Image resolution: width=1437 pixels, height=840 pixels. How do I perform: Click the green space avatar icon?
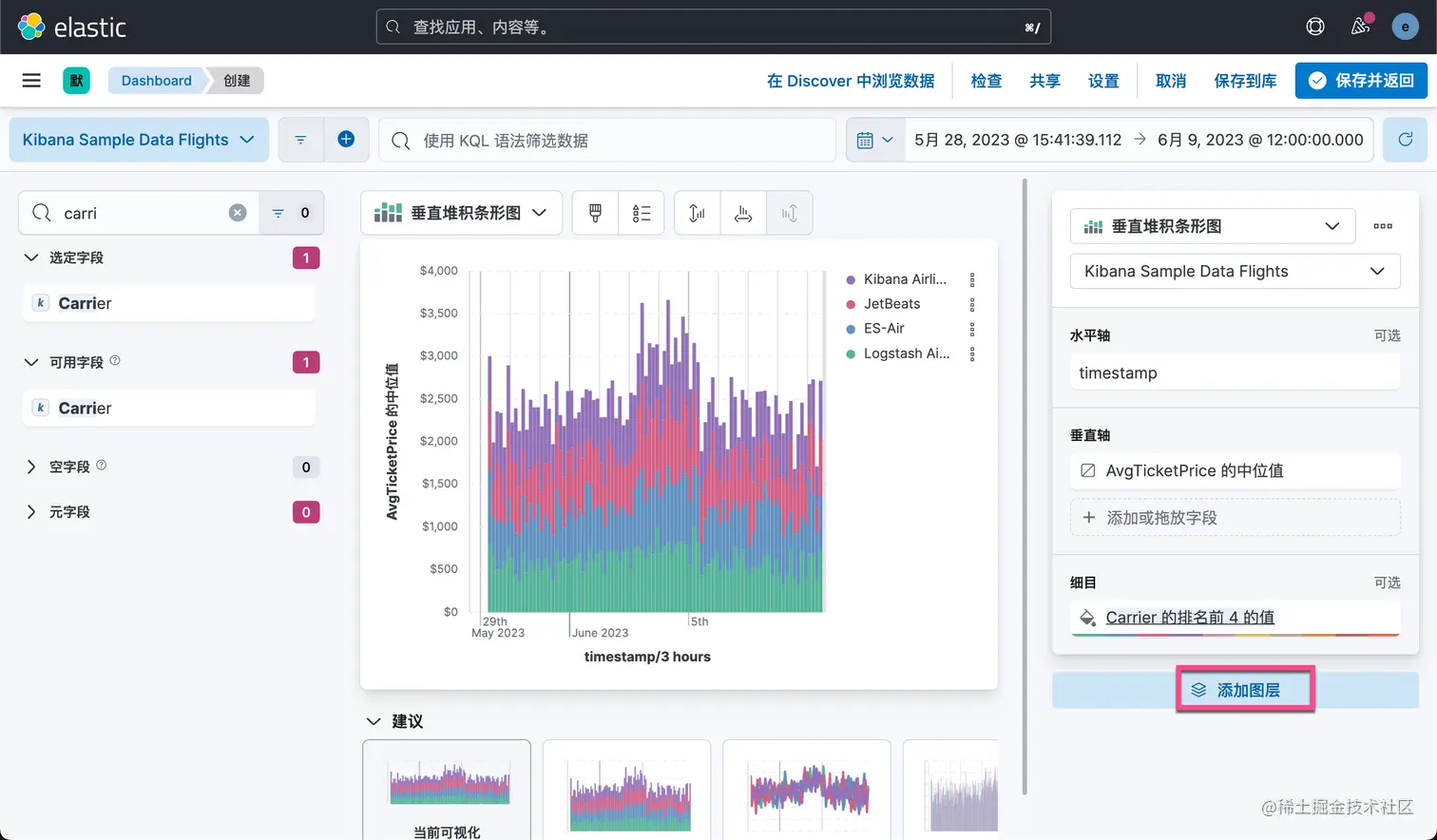tap(76, 81)
